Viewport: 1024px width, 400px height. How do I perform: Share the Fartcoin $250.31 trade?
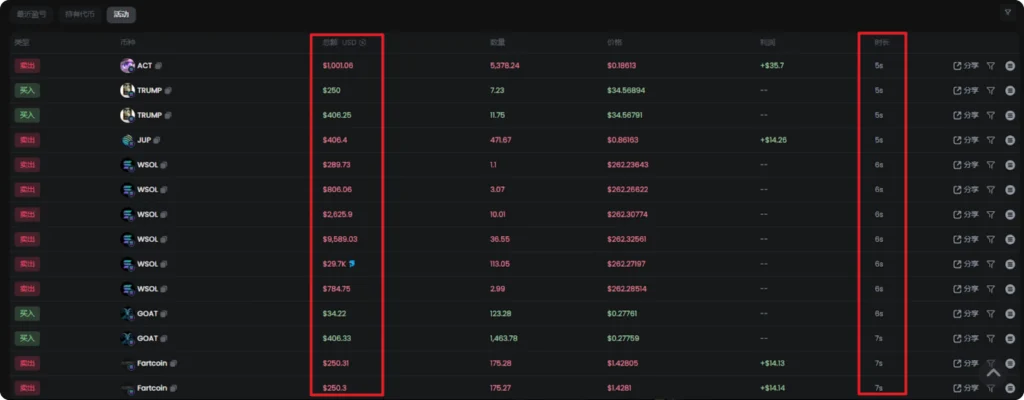[x=966, y=363]
